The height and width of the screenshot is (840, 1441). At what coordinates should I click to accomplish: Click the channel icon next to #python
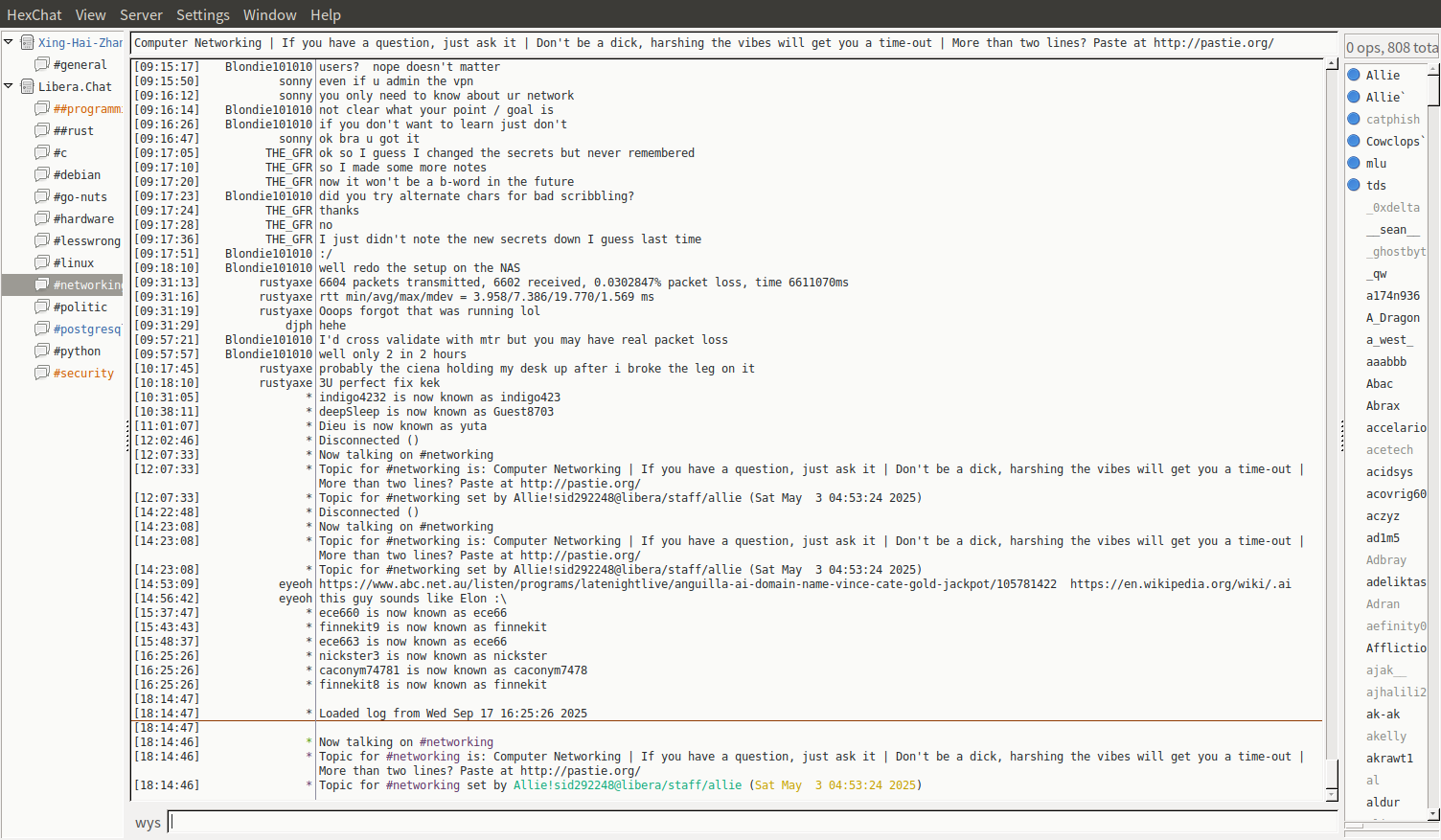(42, 351)
